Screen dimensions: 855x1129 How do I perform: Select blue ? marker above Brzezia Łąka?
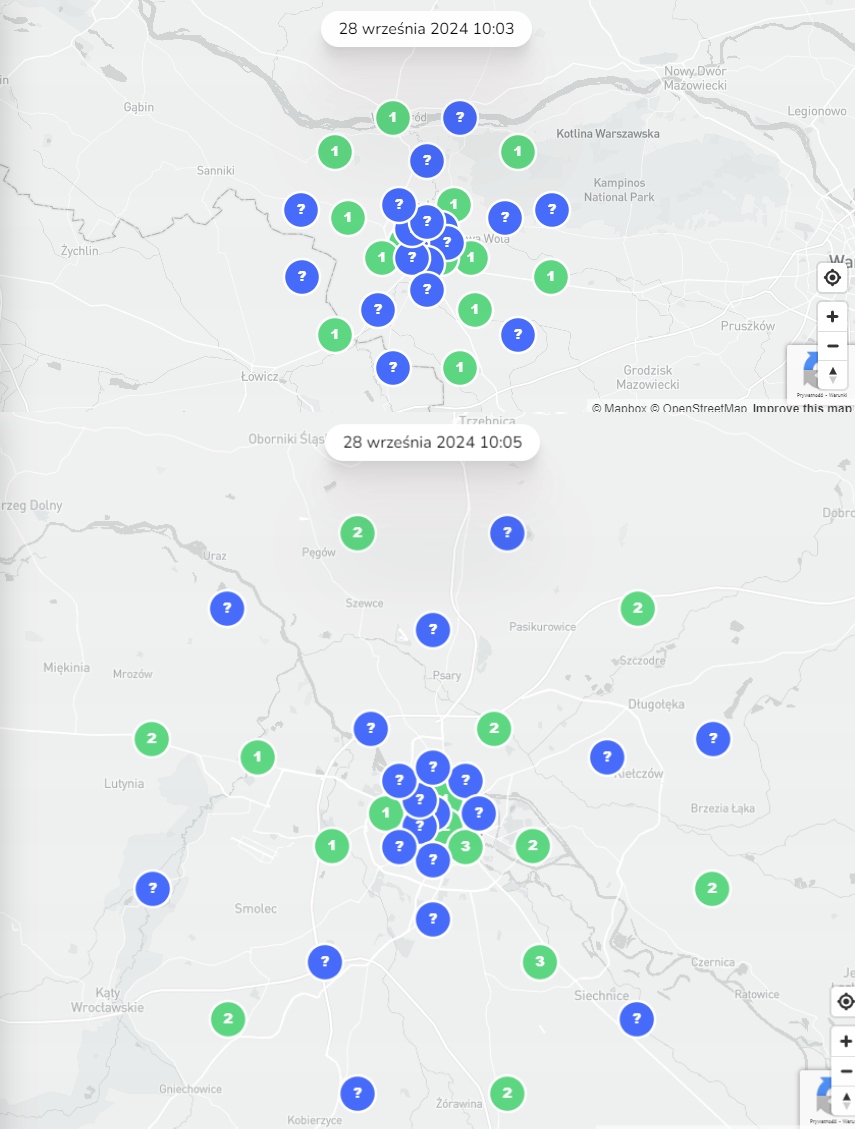click(x=713, y=739)
